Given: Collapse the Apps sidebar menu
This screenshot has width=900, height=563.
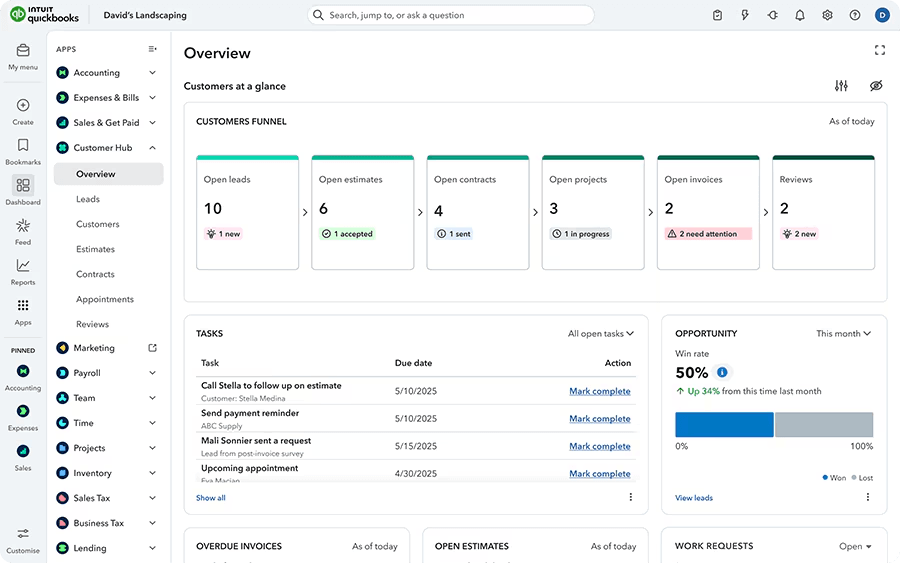Looking at the screenshot, I should 152,49.
